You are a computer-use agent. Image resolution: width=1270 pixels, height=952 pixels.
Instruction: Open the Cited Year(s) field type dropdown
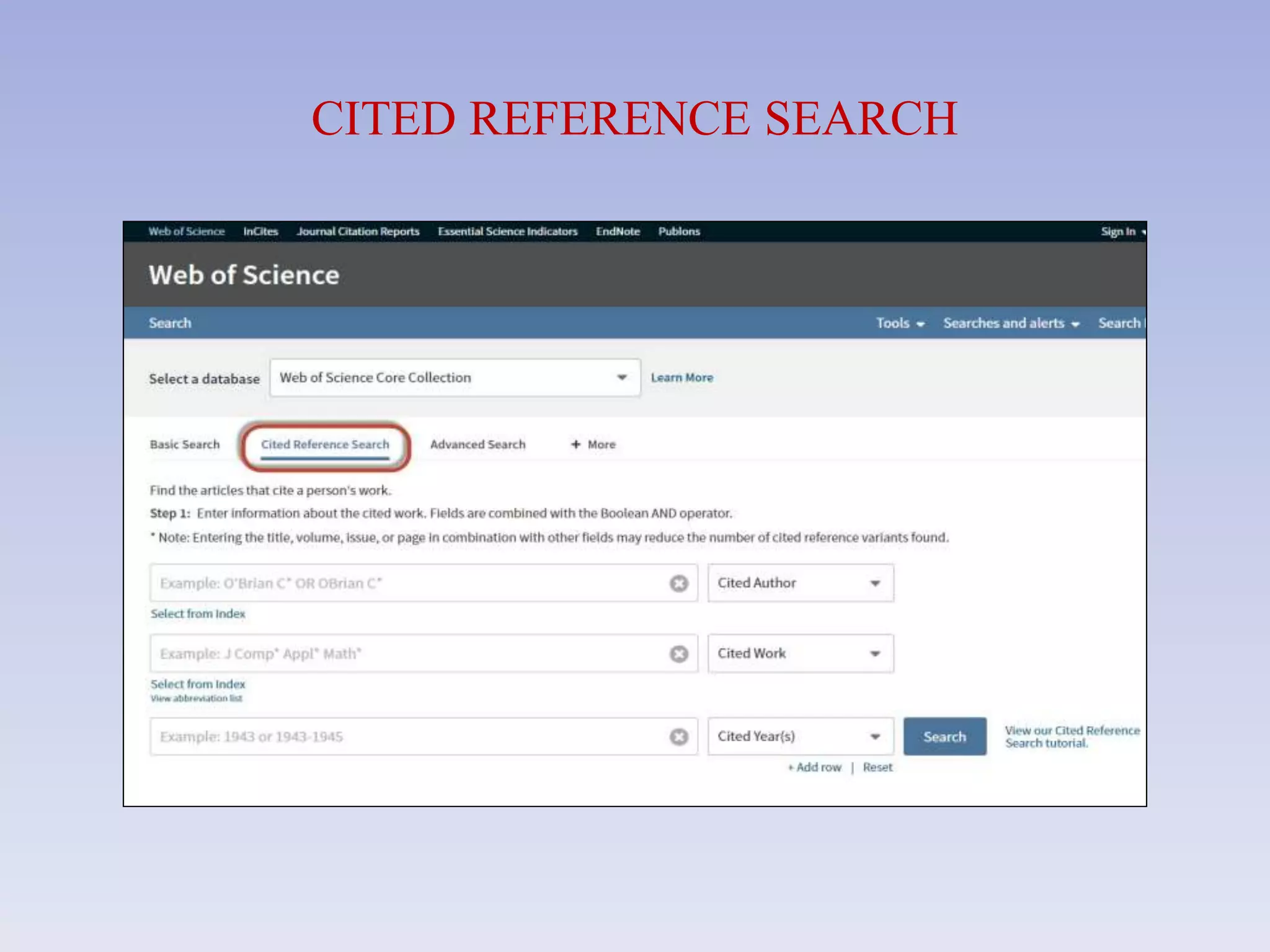point(800,736)
